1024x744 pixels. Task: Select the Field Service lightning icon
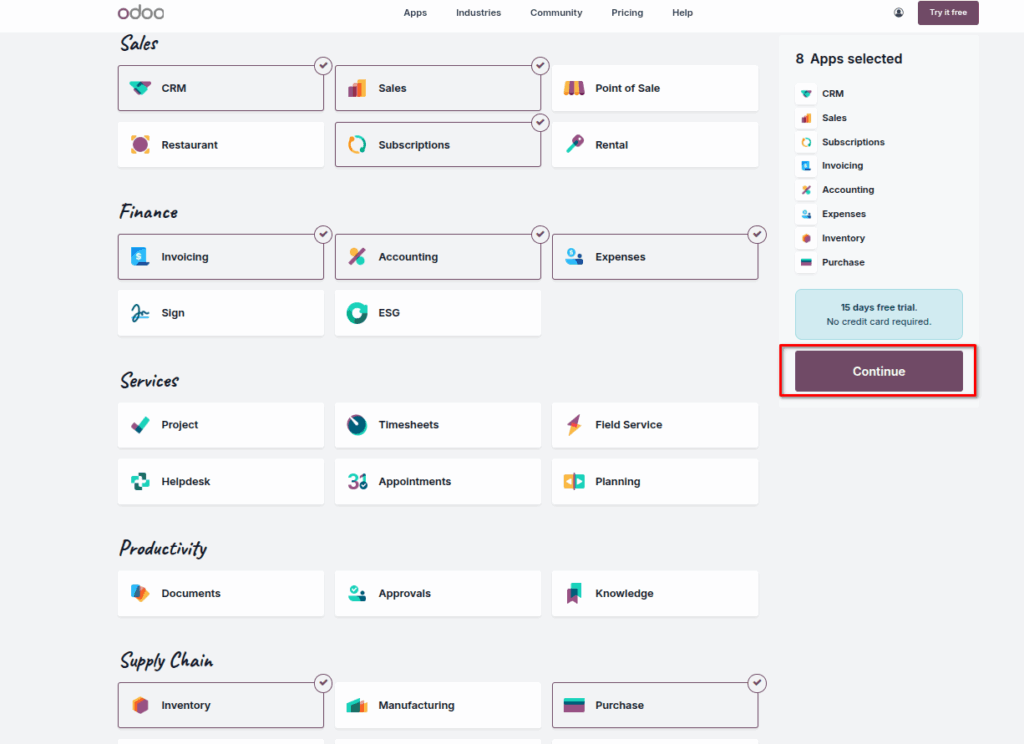pyautogui.click(x=574, y=425)
